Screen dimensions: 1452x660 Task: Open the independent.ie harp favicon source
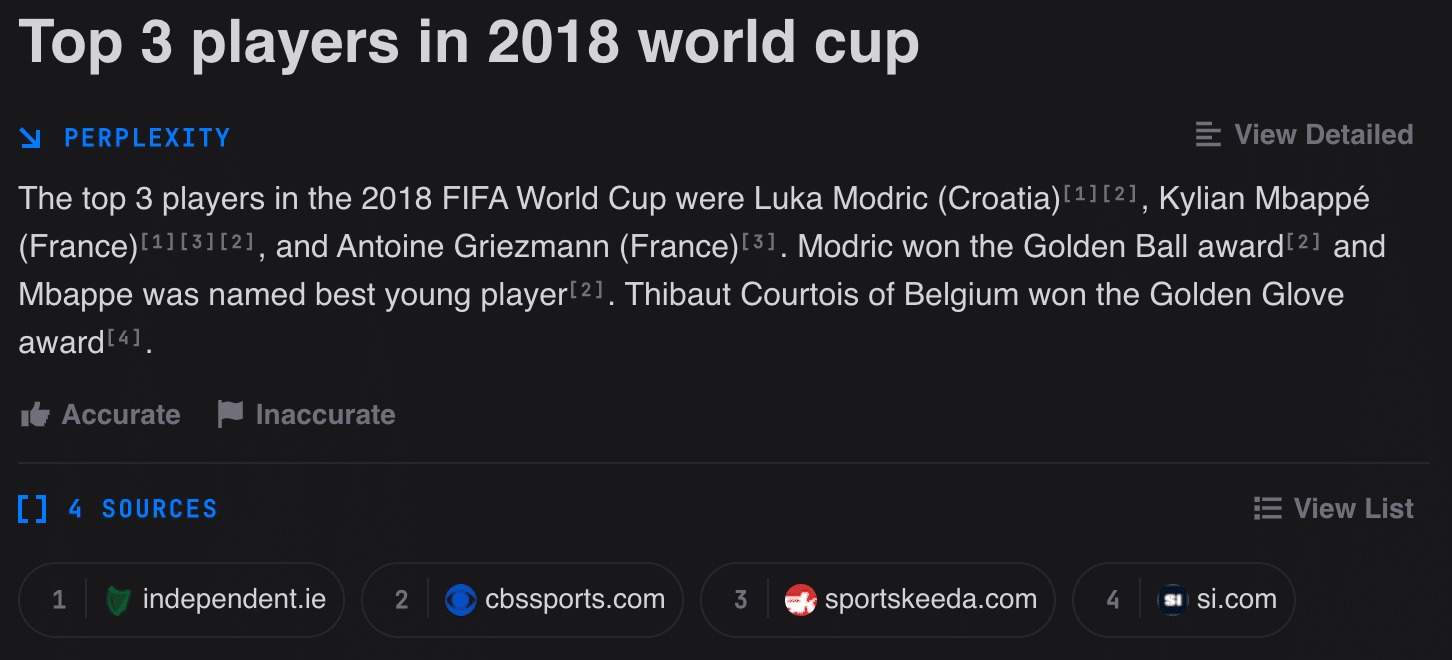[118, 600]
